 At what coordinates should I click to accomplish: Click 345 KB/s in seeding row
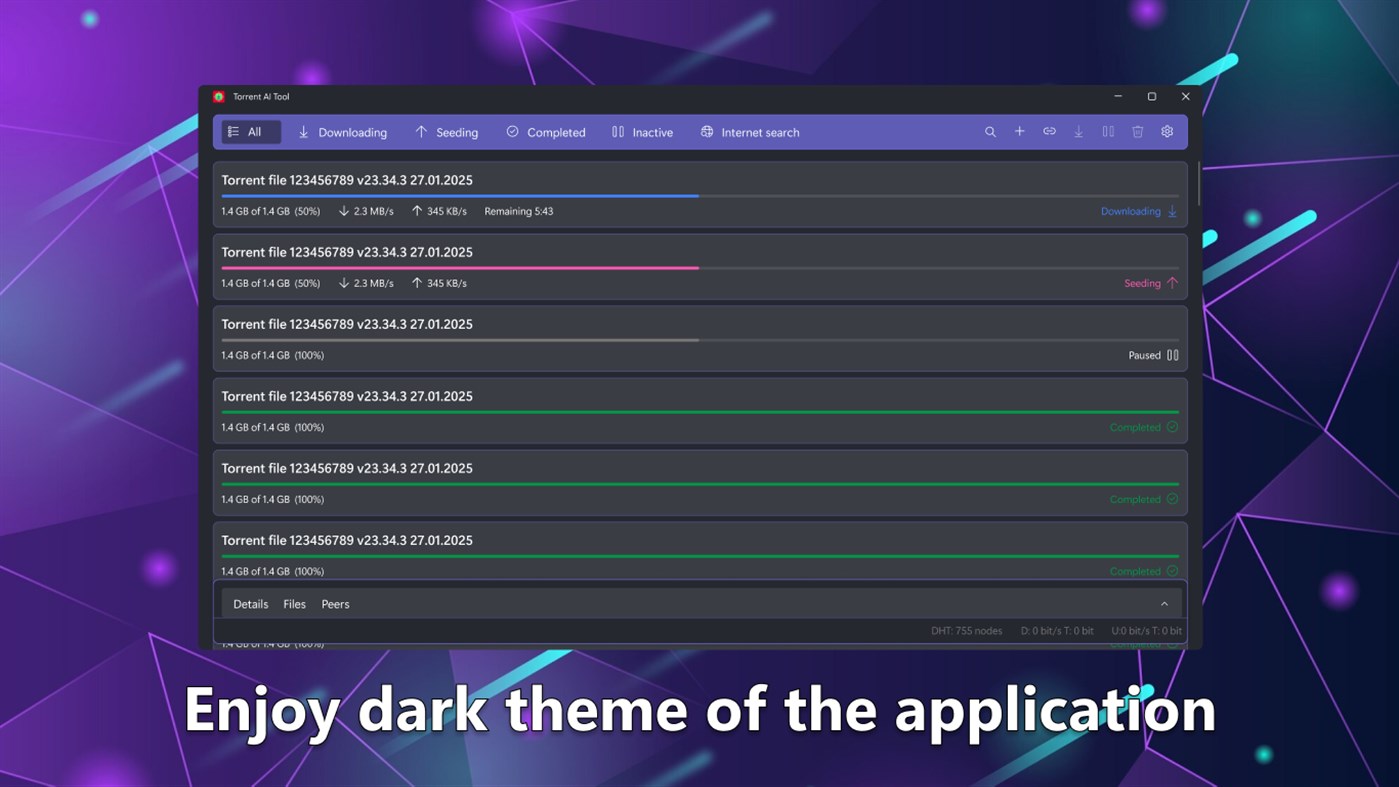tap(446, 284)
